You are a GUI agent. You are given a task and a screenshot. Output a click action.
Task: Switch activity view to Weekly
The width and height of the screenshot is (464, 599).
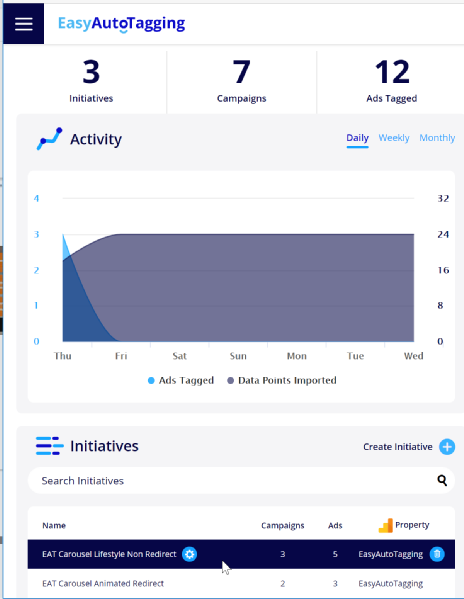[394, 138]
